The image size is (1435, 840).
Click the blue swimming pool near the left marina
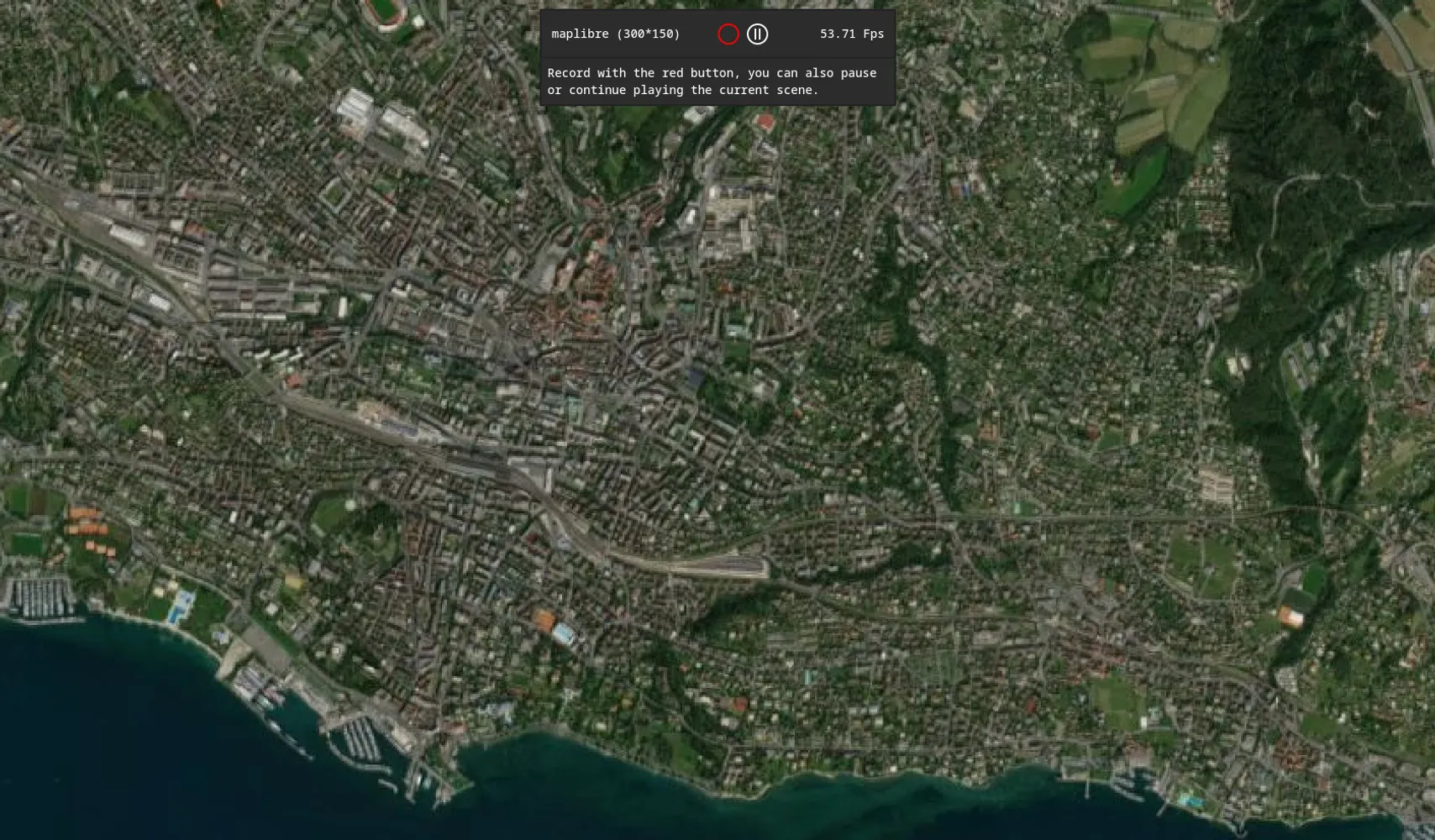coord(180,606)
